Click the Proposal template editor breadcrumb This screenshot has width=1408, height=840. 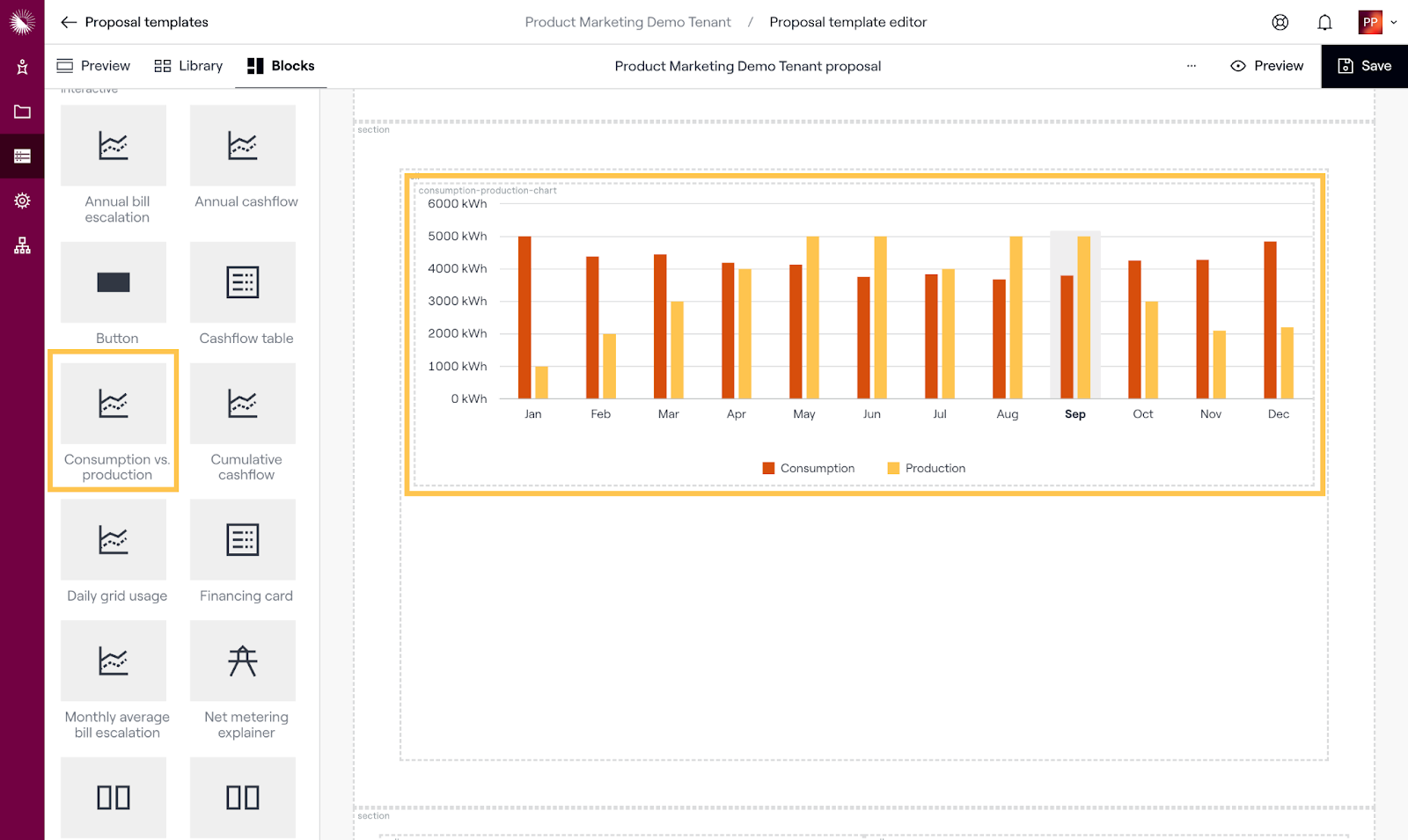(847, 22)
